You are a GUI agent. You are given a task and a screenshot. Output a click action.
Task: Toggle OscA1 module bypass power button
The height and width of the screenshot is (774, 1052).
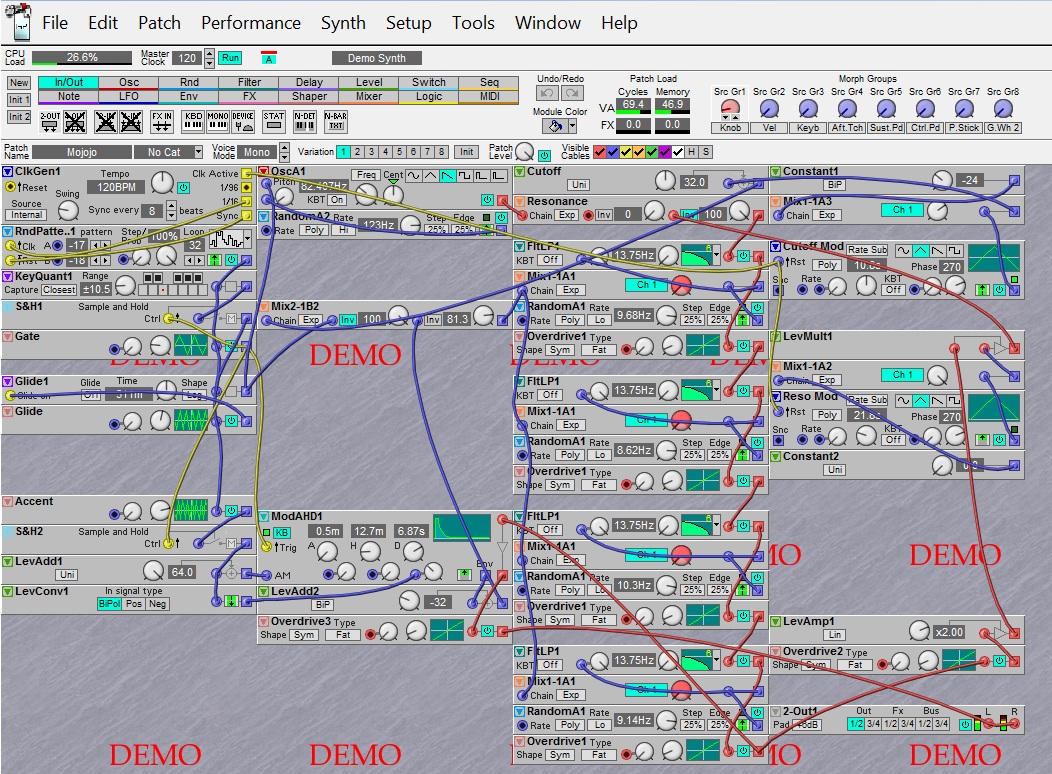pos(487,200)
